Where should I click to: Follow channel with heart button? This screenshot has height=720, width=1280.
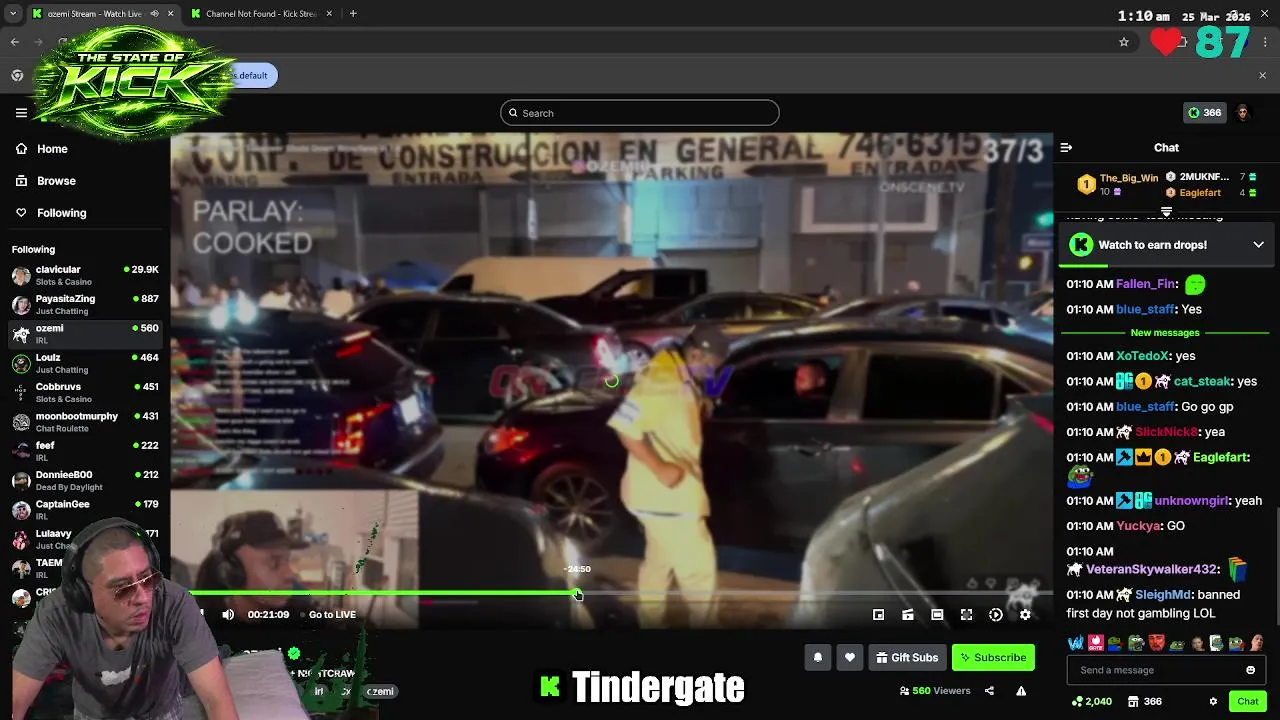click(849, 657)
